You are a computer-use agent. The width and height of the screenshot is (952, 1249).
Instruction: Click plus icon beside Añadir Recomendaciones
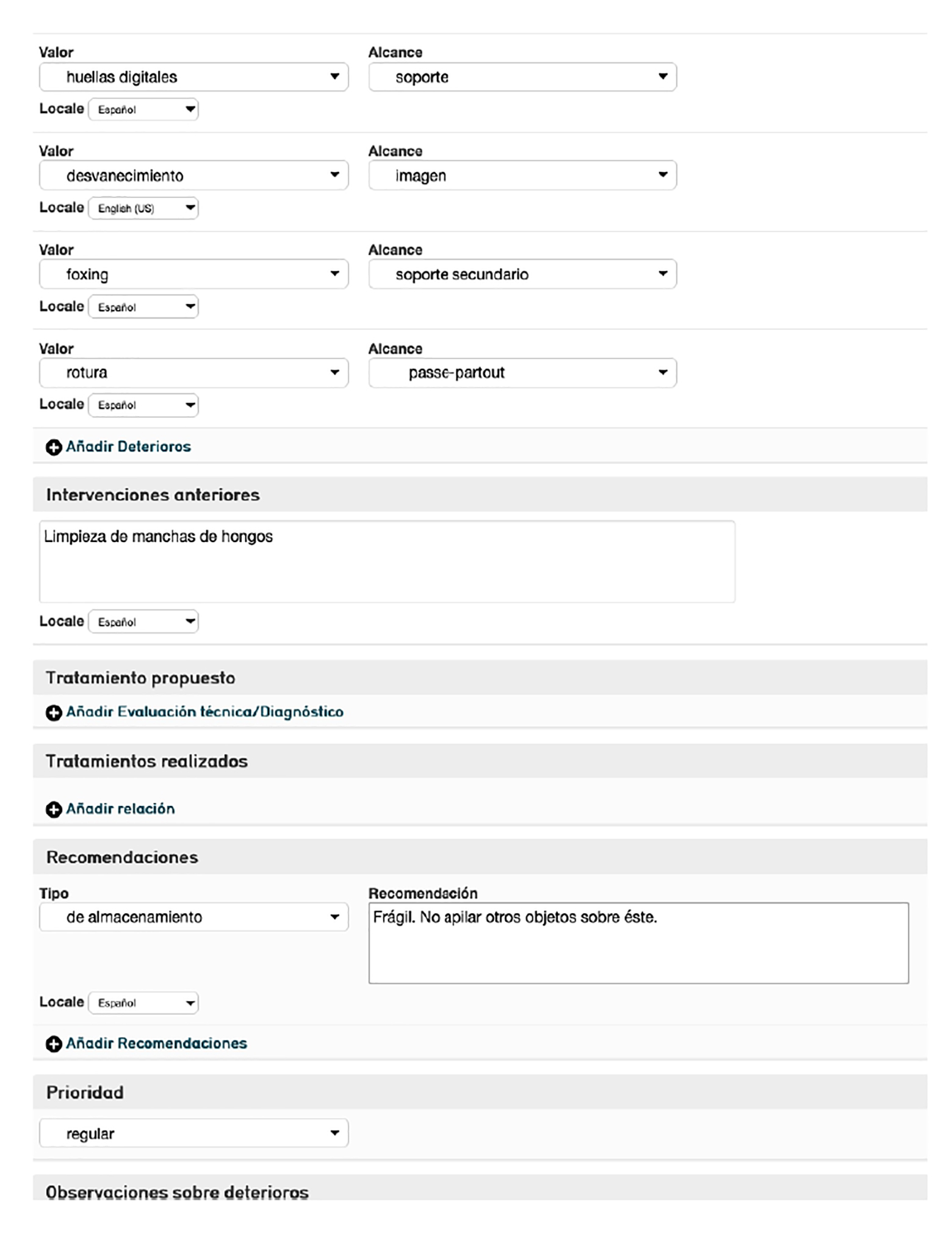tap(54, 1044)
